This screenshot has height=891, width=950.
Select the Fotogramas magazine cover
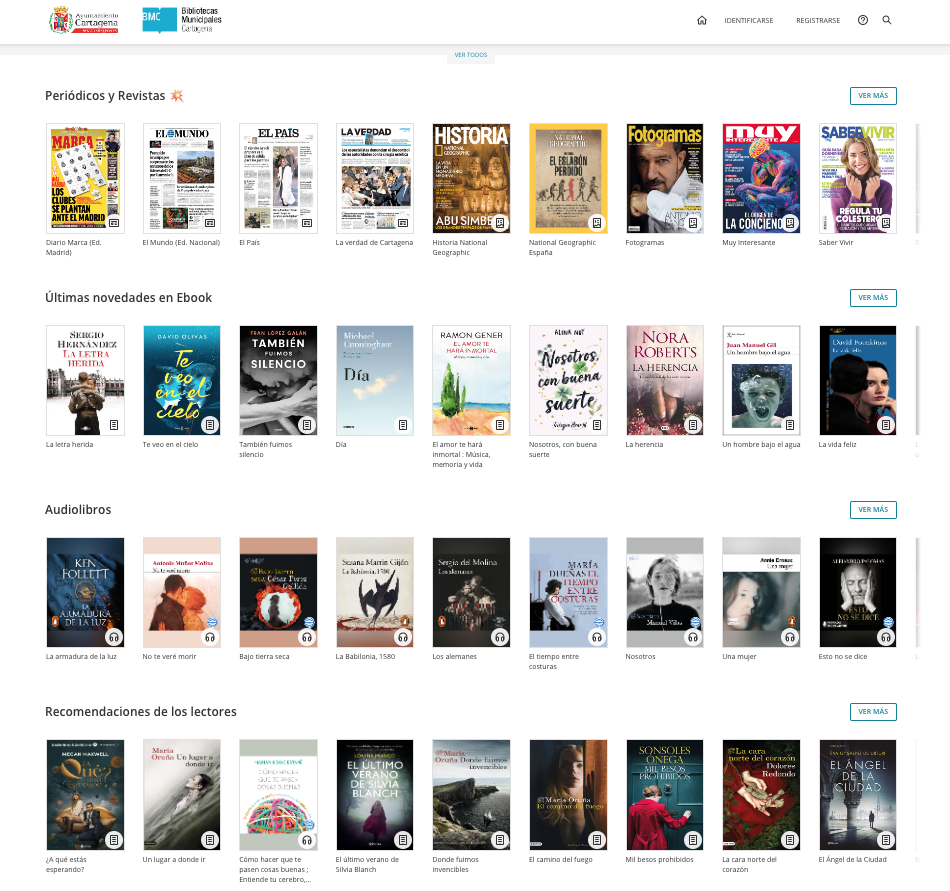click(x=665, y=178)
